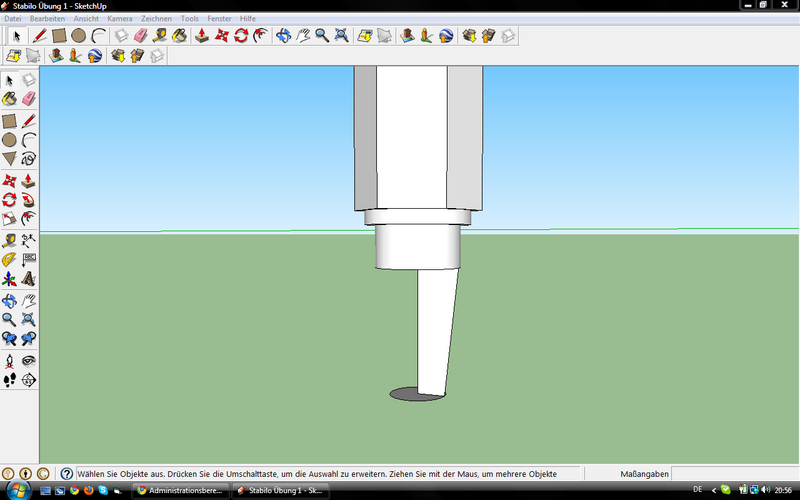
Task: Pick the Follow Me tool in left toolbar
Action: tap(28, 201)
